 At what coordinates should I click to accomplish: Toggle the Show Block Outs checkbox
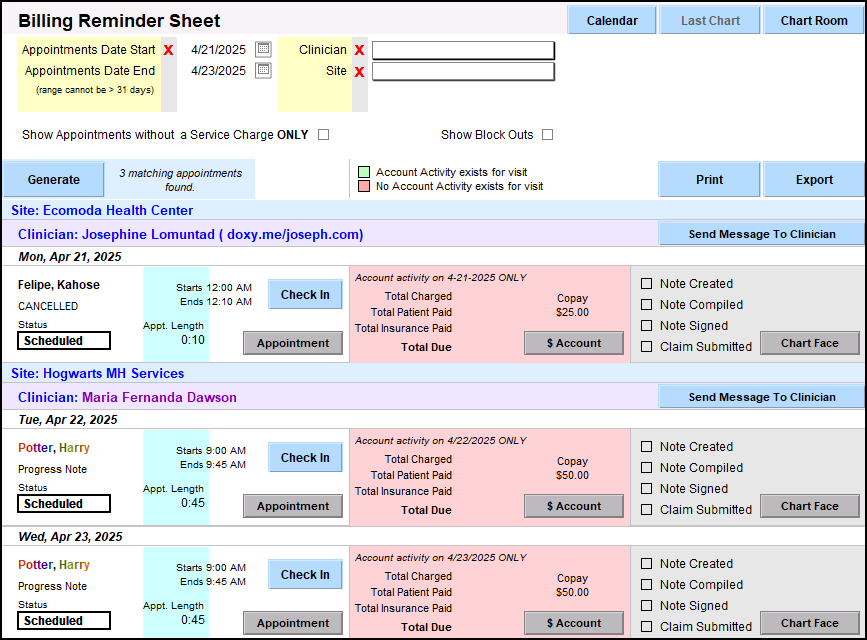[547, 135]
